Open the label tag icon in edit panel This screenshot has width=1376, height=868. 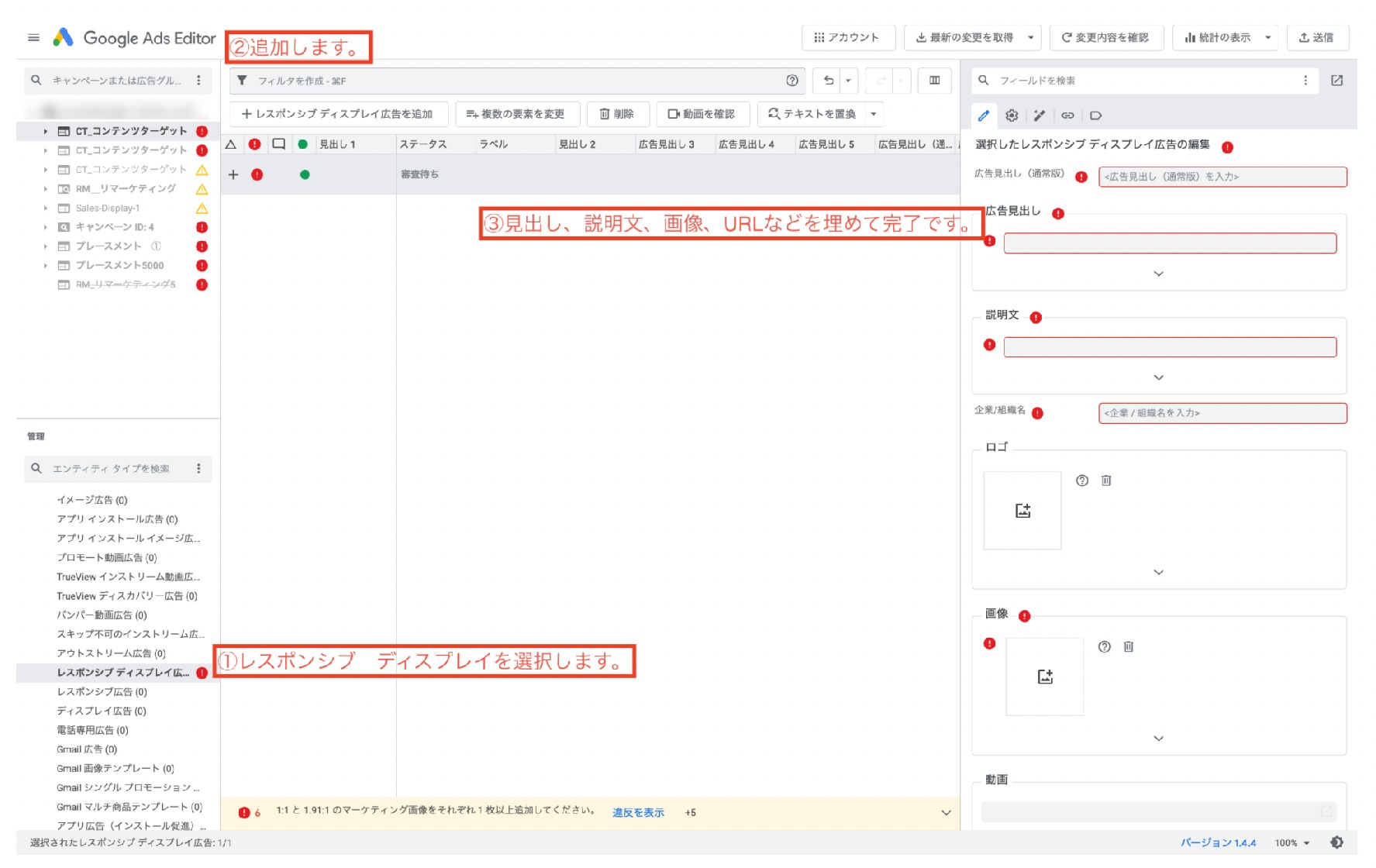1095,116
